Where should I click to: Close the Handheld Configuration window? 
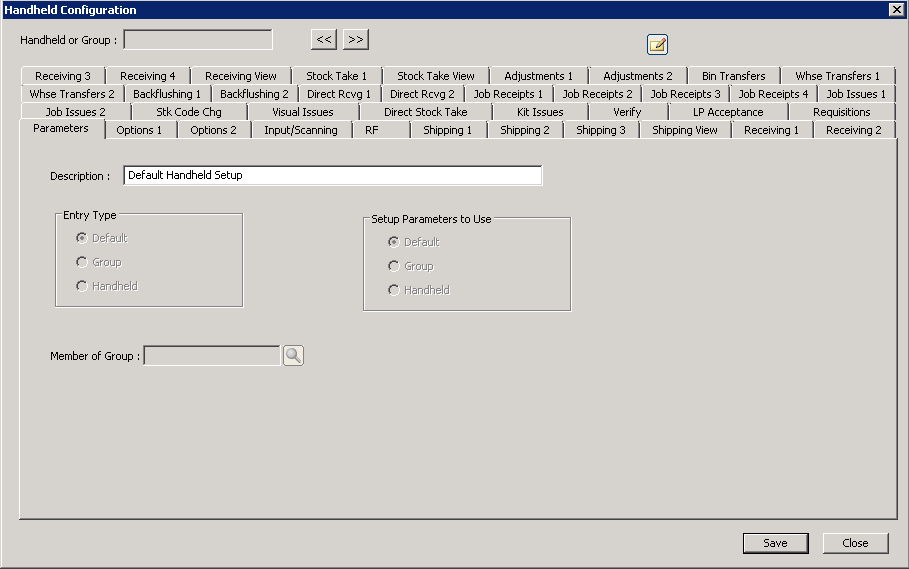pos(896,10)
